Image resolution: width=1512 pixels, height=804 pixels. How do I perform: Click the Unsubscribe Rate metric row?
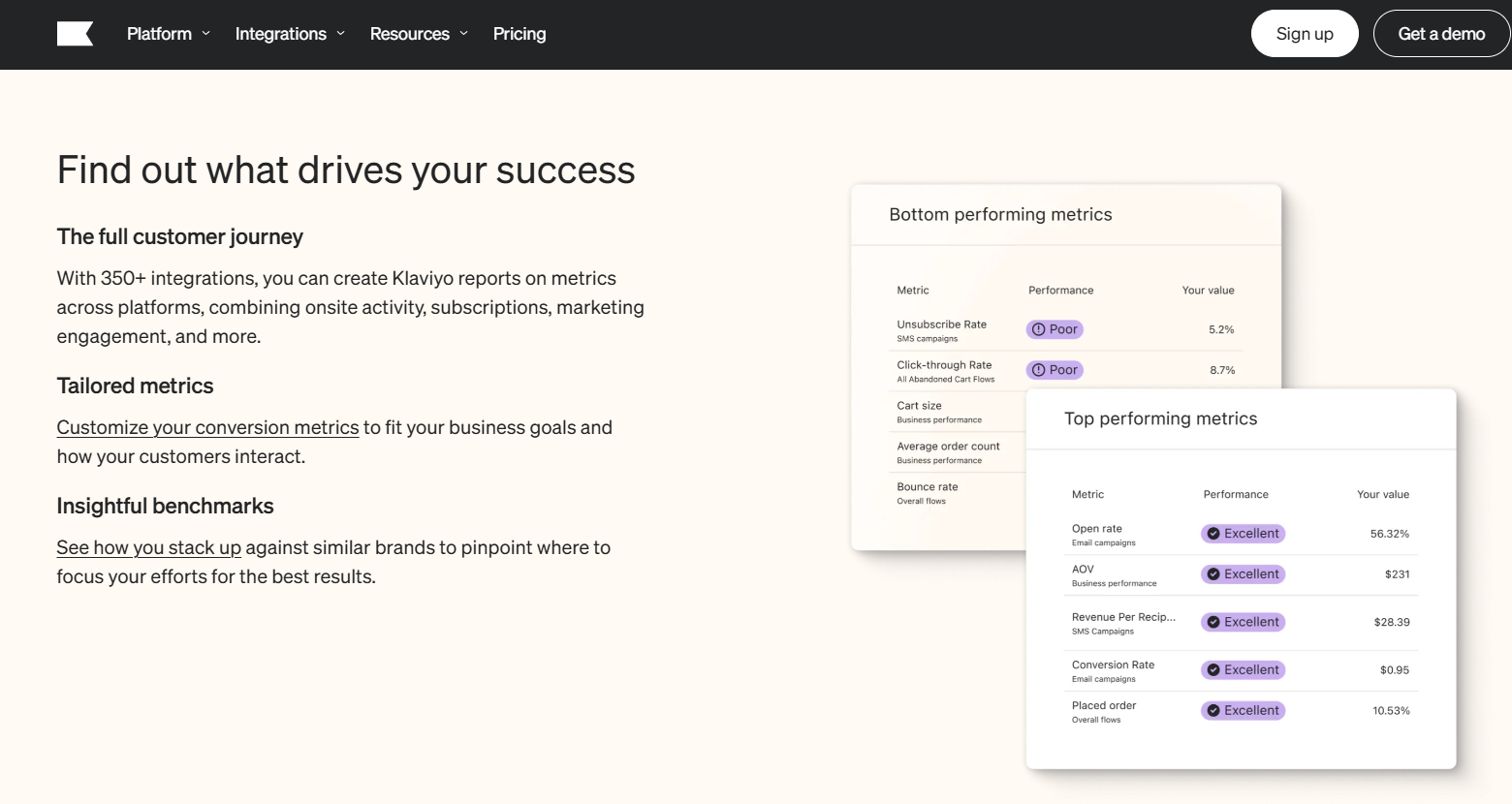coord(1066,330)
